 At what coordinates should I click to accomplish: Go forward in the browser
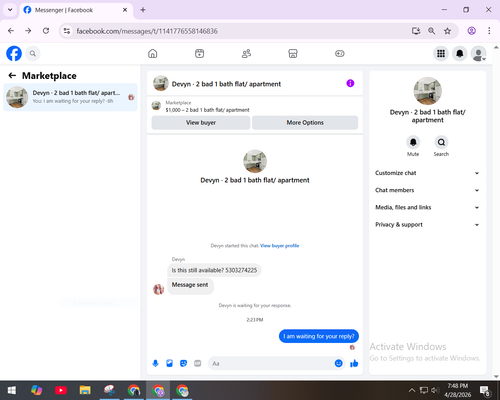coord(28,31)
